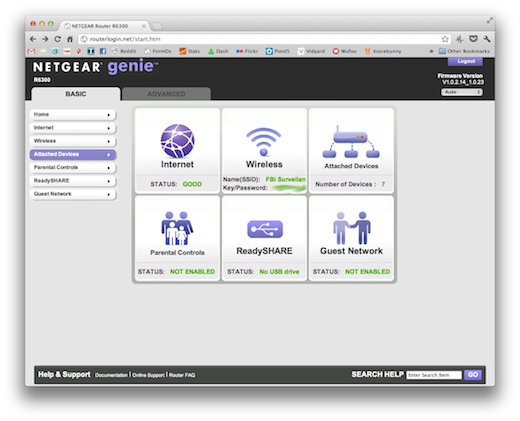Viewport: 520px width, 421px height.
Task: Open the Internet globe icon tile
Action: point(177,141)
